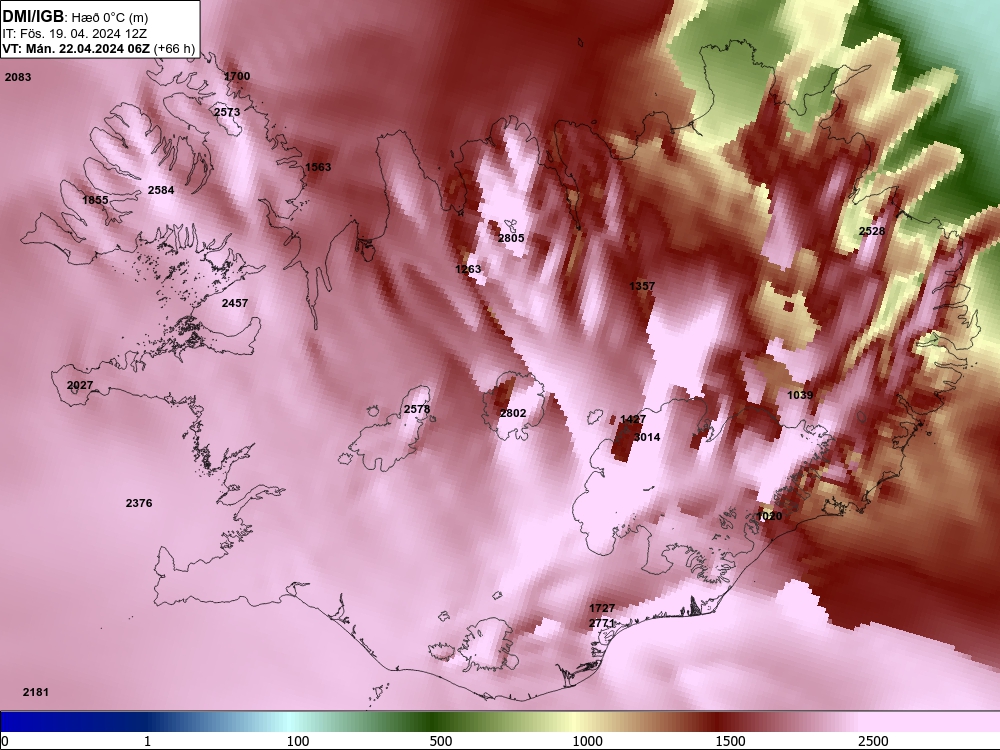This screenshot has height=750, width=1000.
Task: Click the 3014 height label
Action: pyautogui.click(x=647, y=437)
